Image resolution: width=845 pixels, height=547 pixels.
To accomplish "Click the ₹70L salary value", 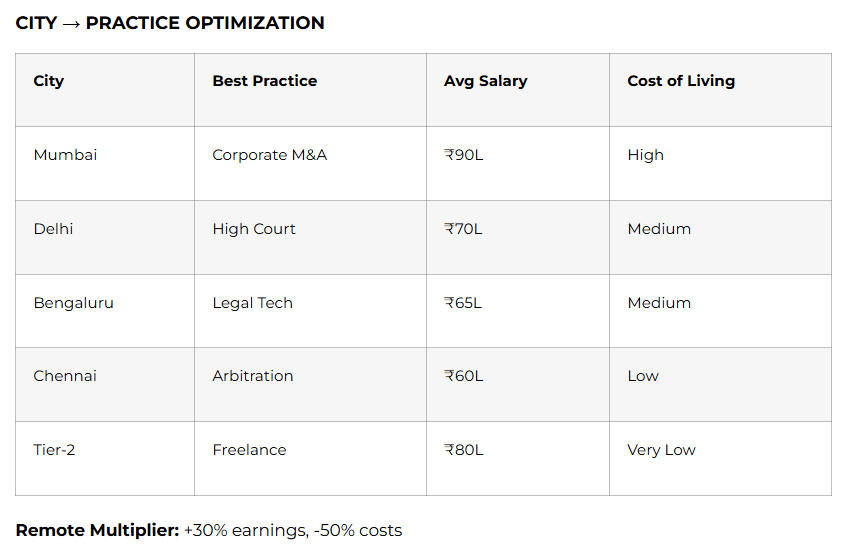I will 463,229.
